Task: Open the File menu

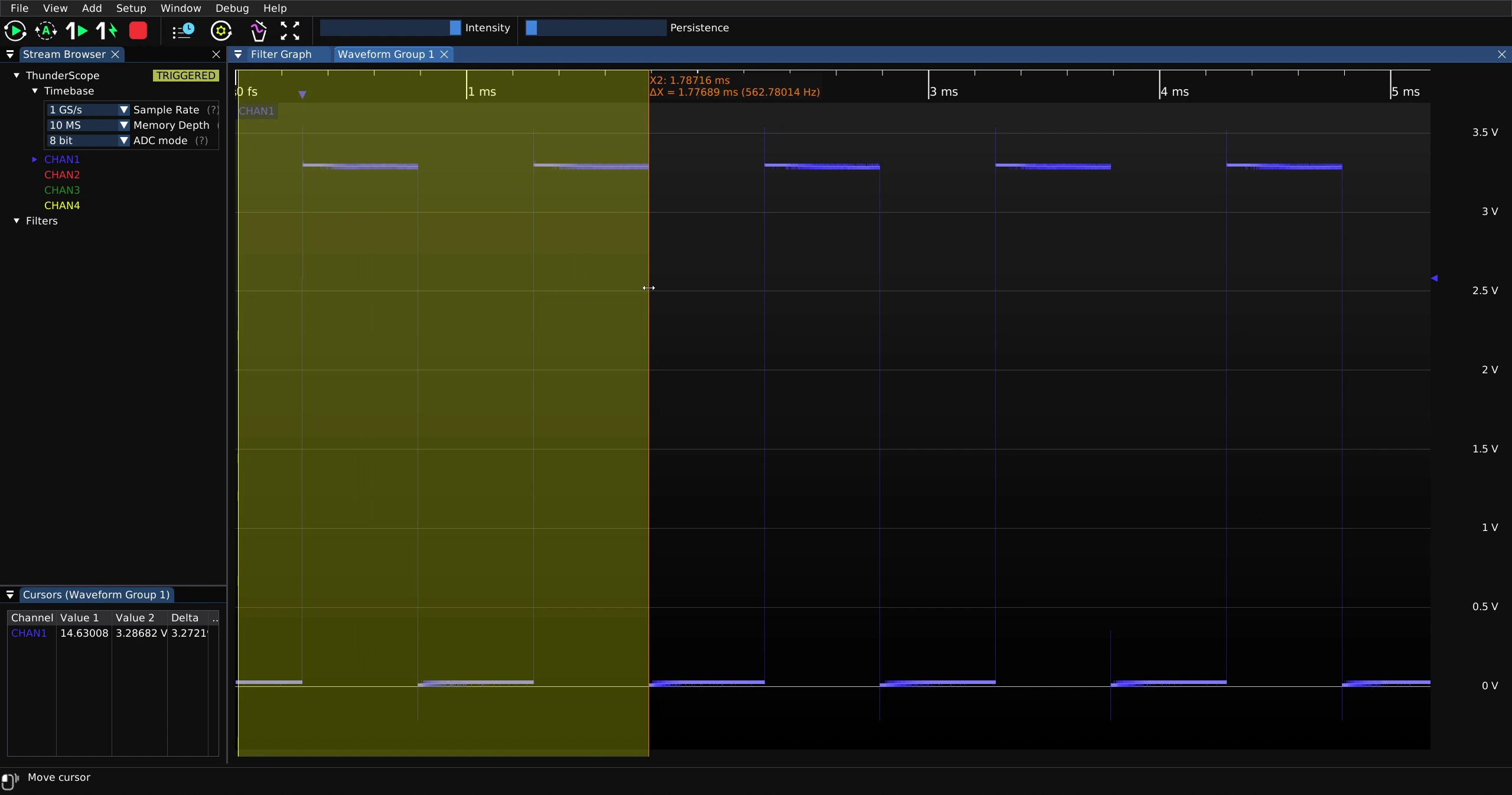Action: point(19,8)
